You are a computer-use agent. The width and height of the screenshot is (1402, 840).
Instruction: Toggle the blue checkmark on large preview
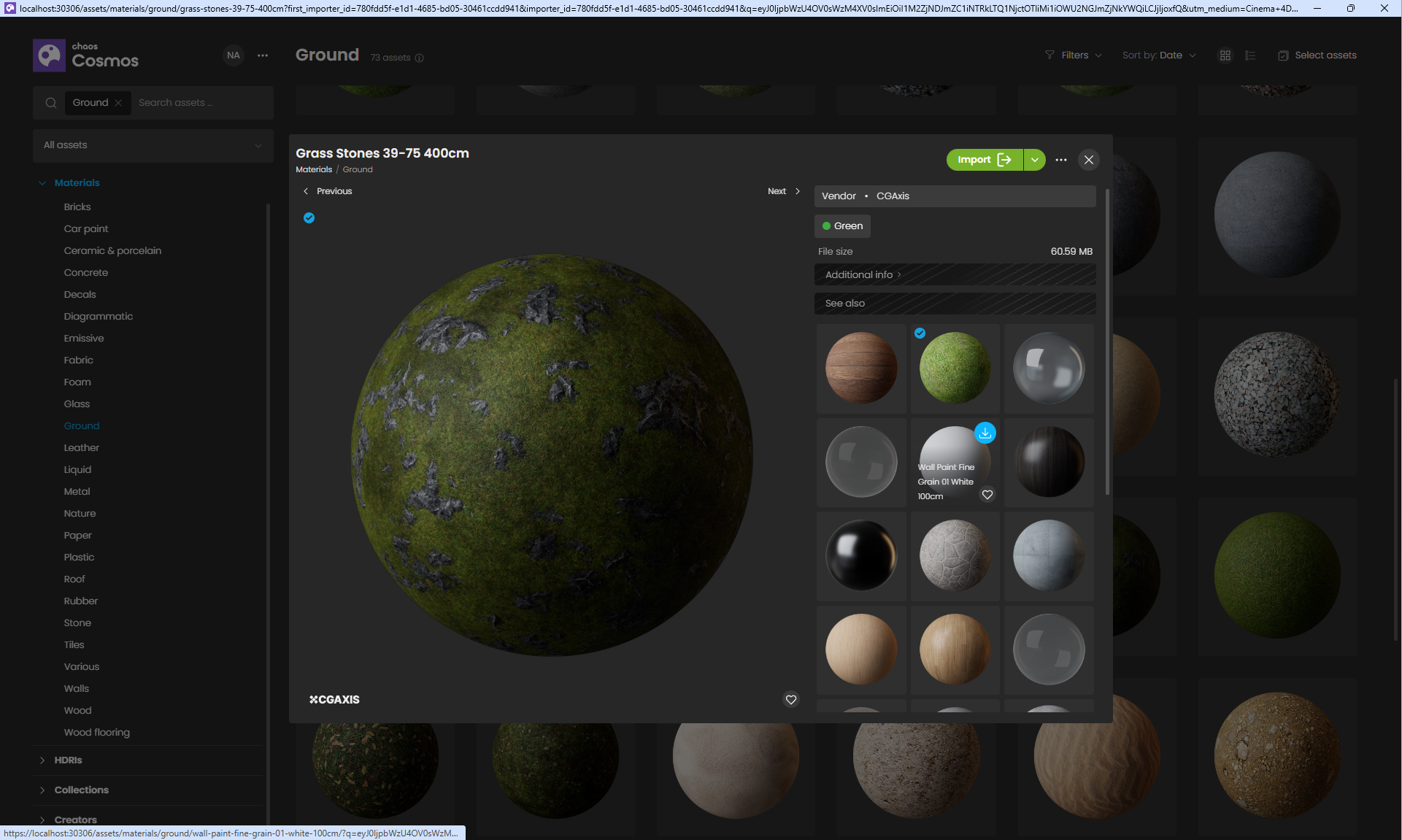(309, 217)
